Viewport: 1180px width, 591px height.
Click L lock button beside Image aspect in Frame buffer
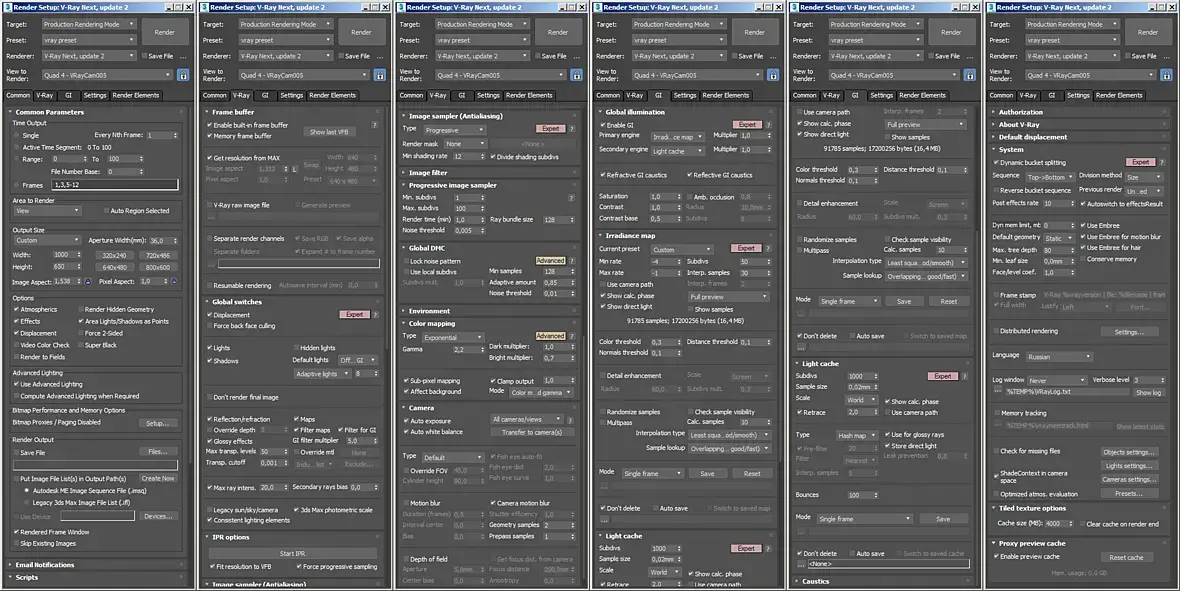pos(295,169)
